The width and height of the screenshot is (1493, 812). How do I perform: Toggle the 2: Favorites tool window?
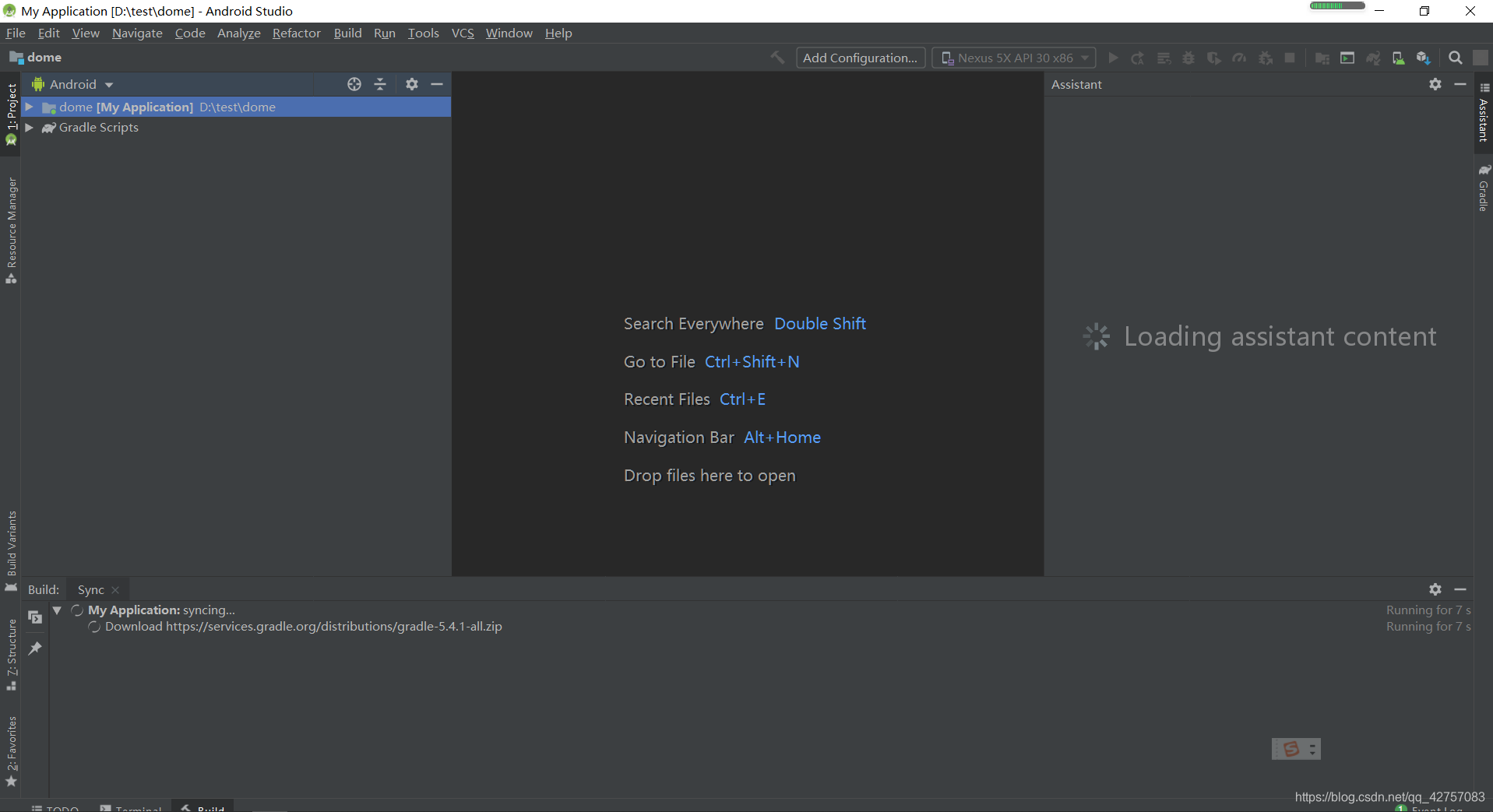point(11,751)
